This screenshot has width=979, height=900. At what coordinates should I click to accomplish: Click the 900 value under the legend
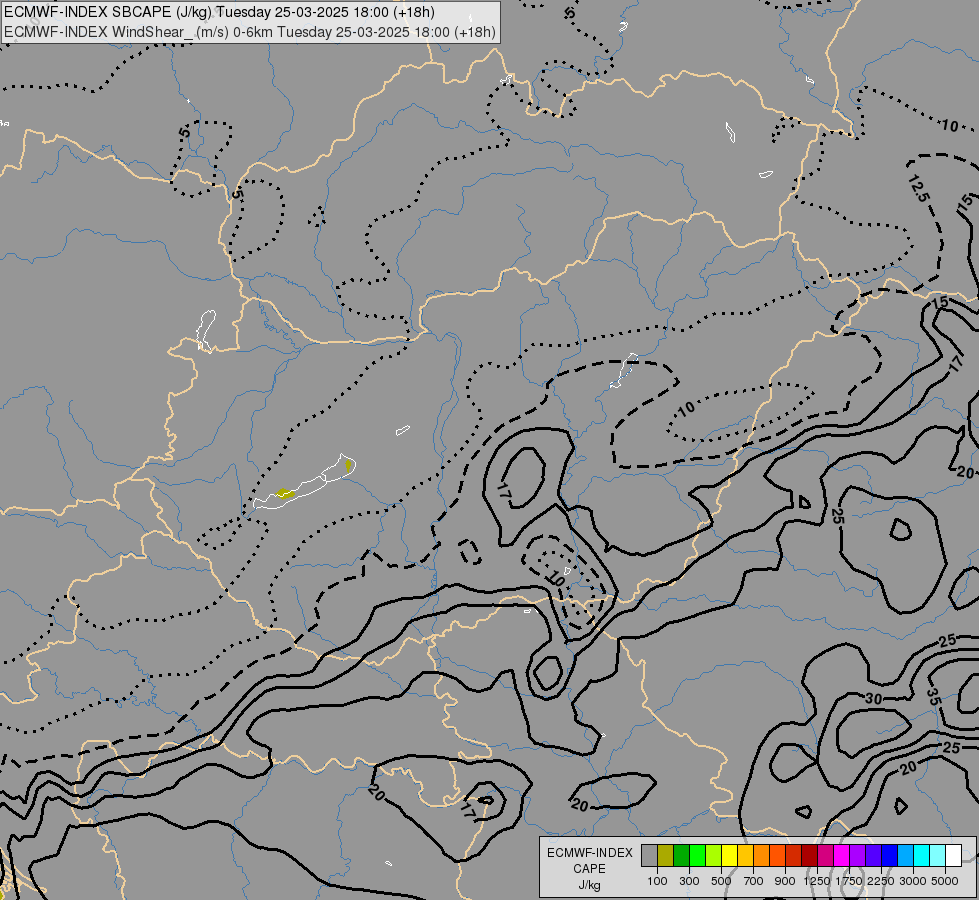pos(785,881)
